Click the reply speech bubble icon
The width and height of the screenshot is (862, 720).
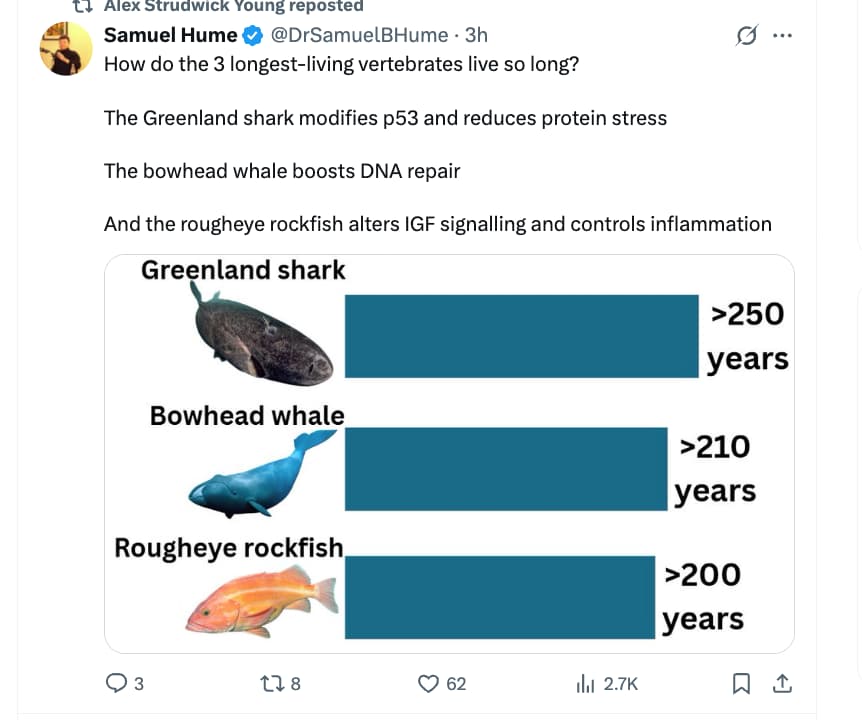coord(116,684)
